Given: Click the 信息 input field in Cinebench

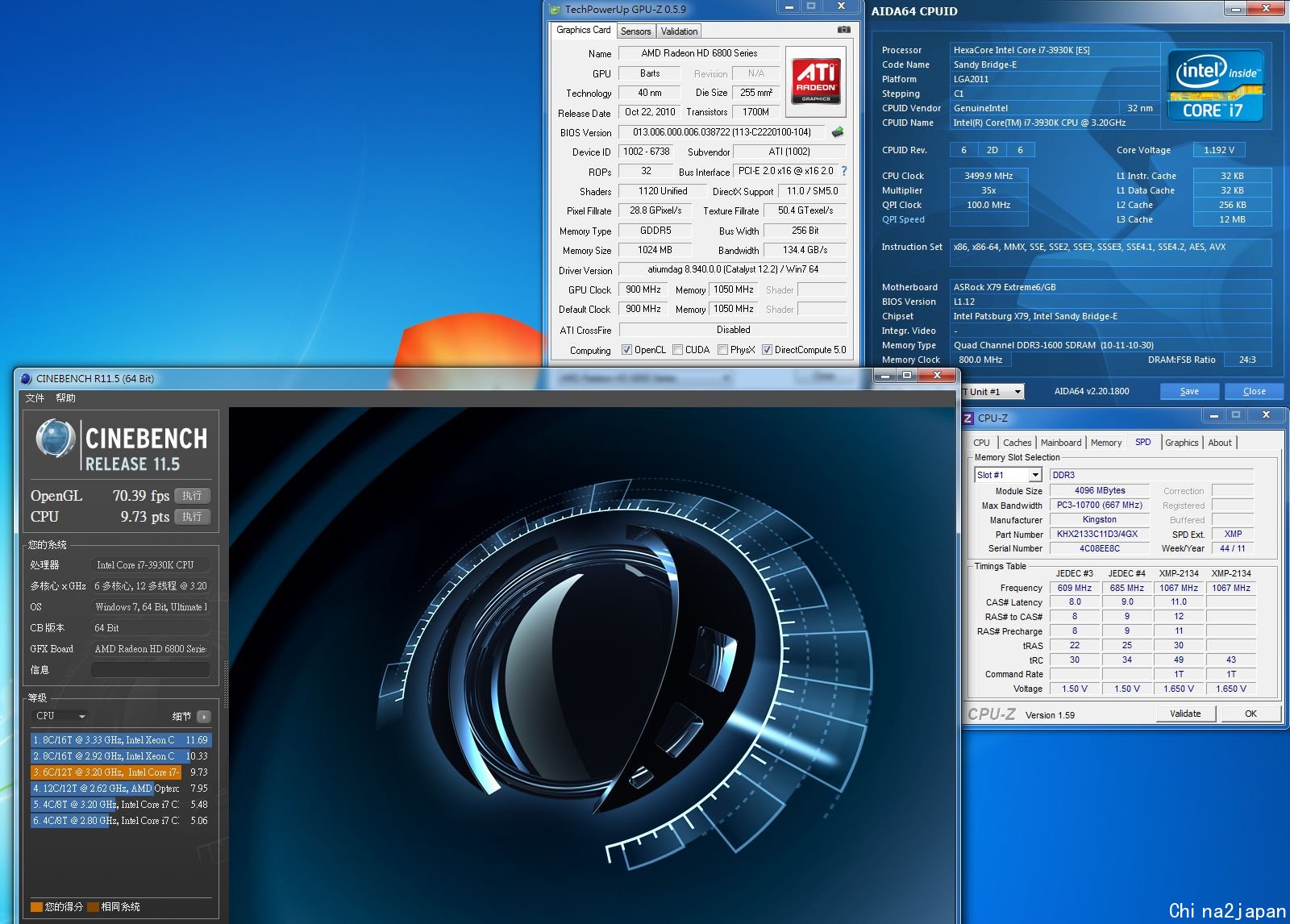Looking at the screenshot, I should pyautogui.click(x=151, y=669).
